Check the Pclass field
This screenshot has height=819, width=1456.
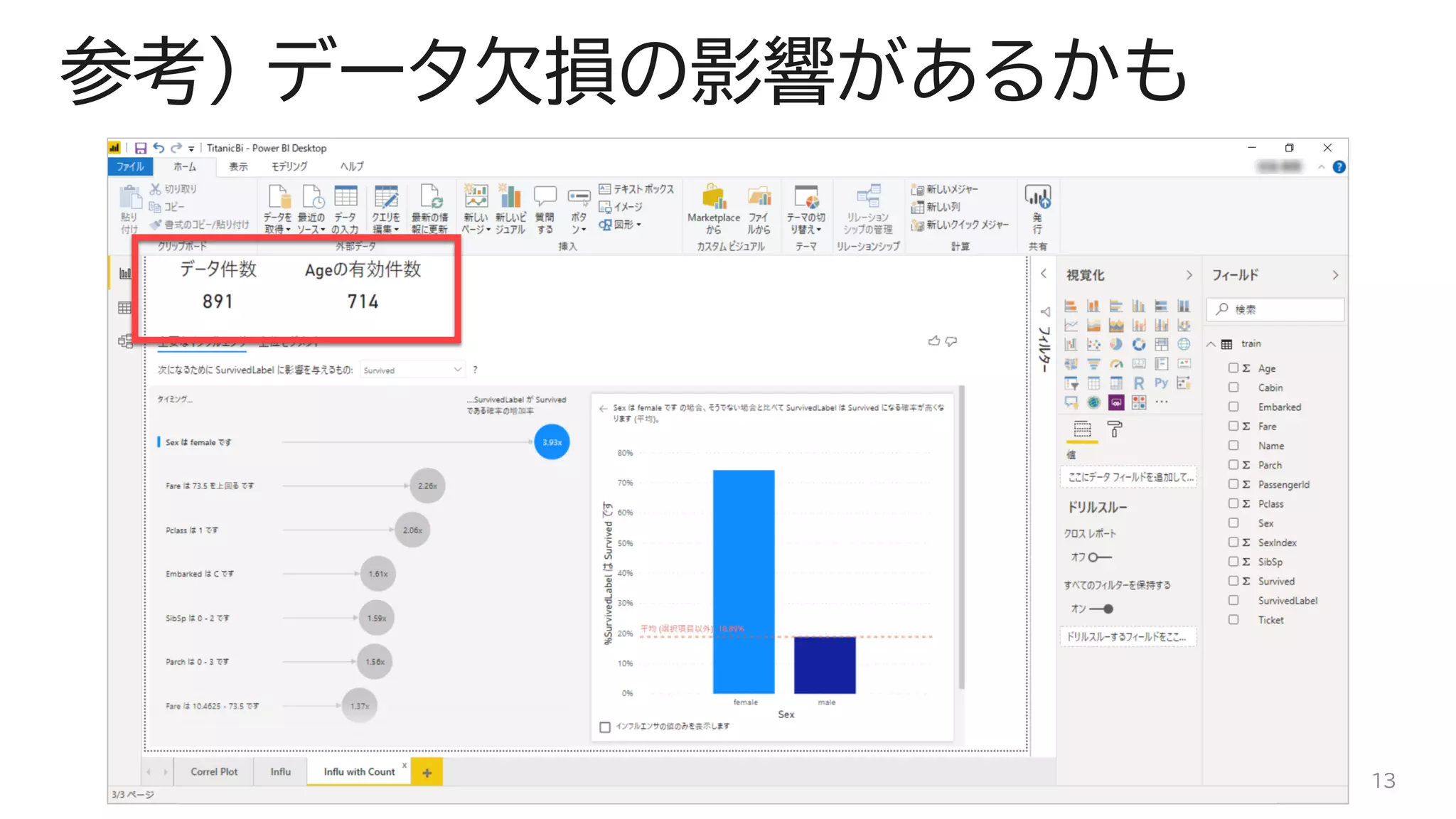pyautogui.click(x=1233, y=503)
